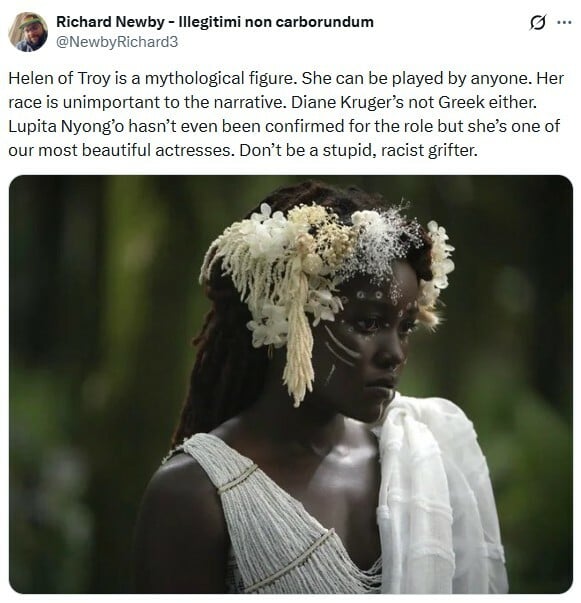
Task: Open the three-dot more options menu
Action: (564, 22)
